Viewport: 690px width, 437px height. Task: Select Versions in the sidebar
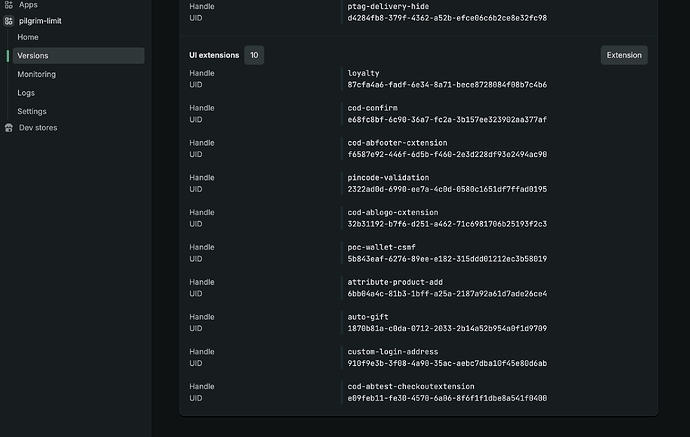click(x=32, y=56)
